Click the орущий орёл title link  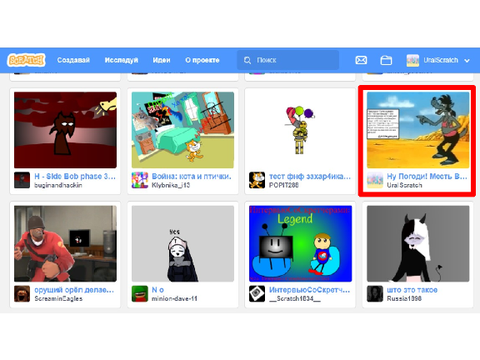tap(74, 290)
